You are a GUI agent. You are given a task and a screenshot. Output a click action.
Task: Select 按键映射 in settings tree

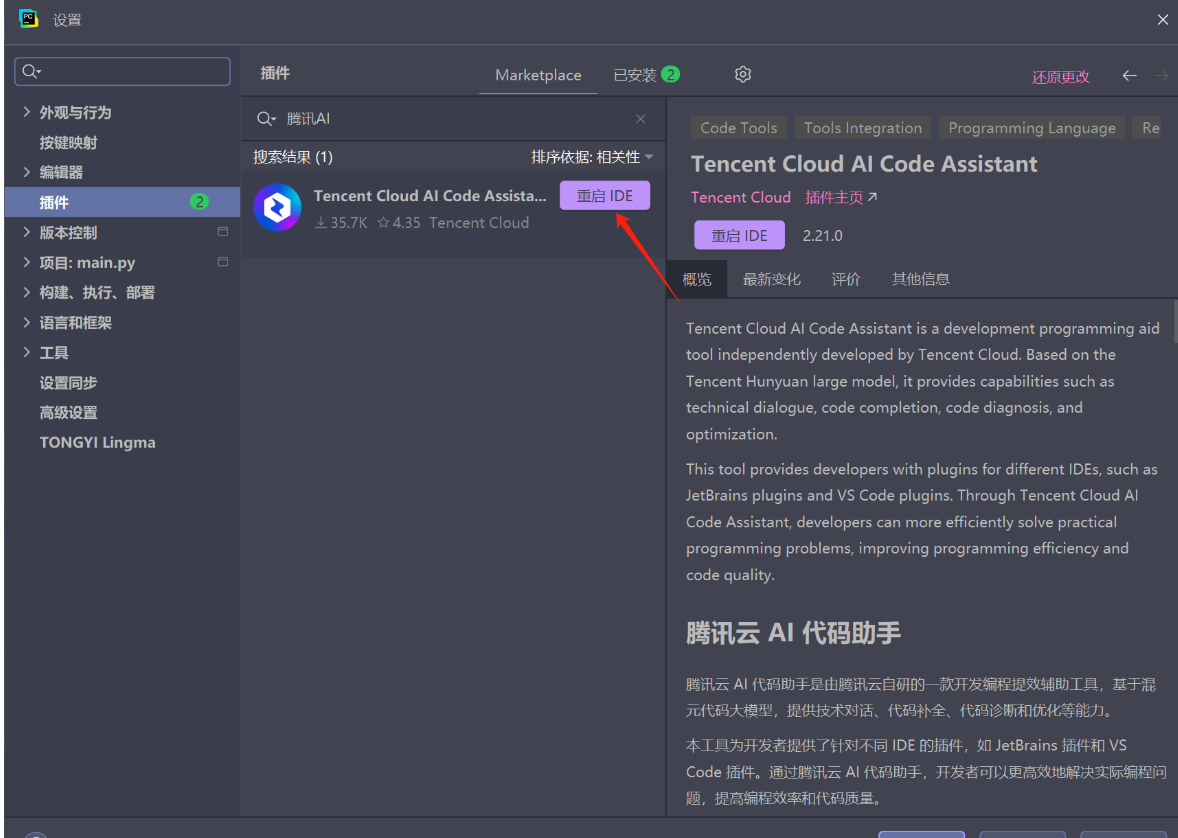pyautogui.click(x=68, y=143)
